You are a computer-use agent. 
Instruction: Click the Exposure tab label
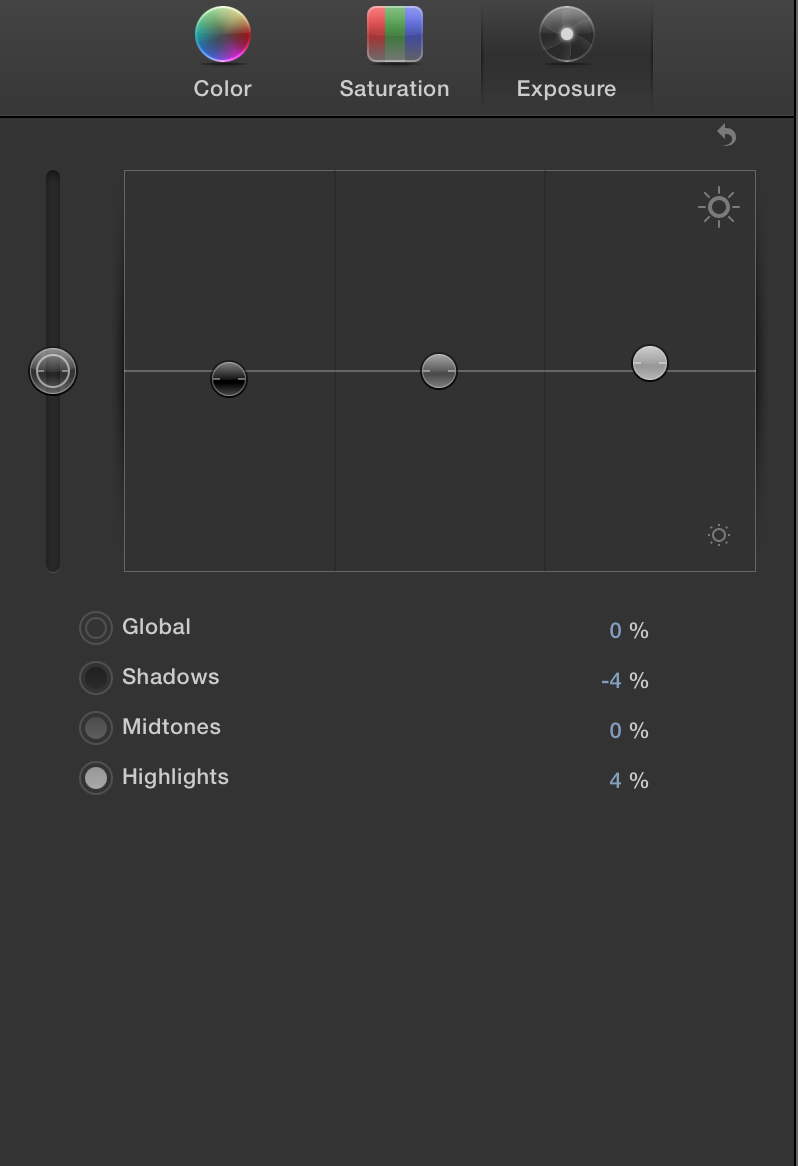(x=566, y=89)
